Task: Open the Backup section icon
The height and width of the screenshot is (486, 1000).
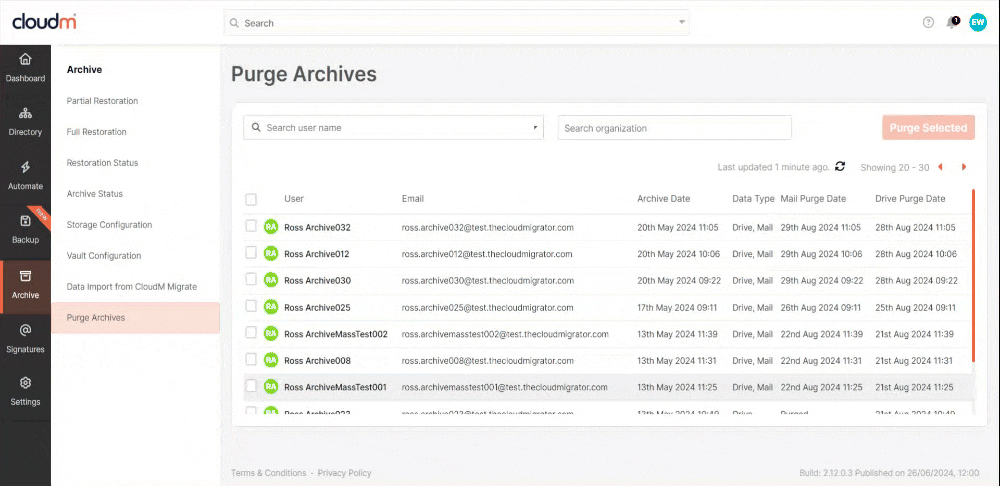Action: point(25,221)
